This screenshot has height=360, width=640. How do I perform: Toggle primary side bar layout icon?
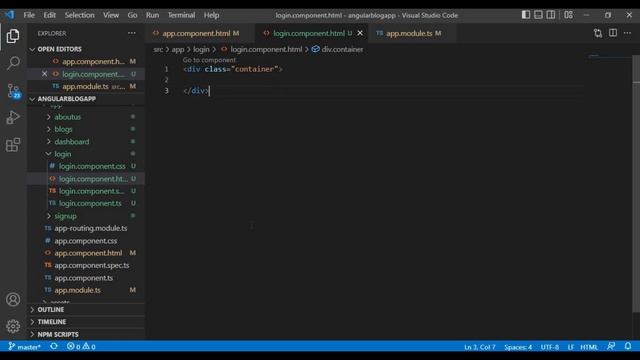[x=526, y=15]
